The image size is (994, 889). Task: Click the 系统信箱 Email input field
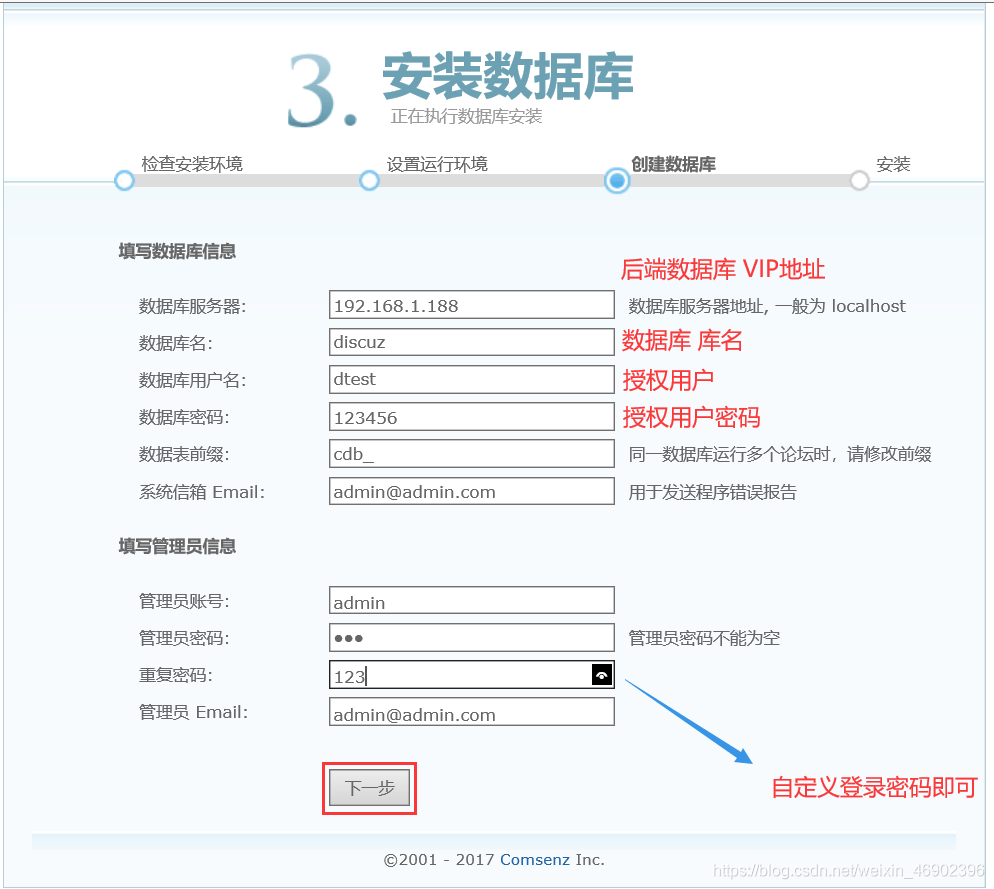[472, 491]
